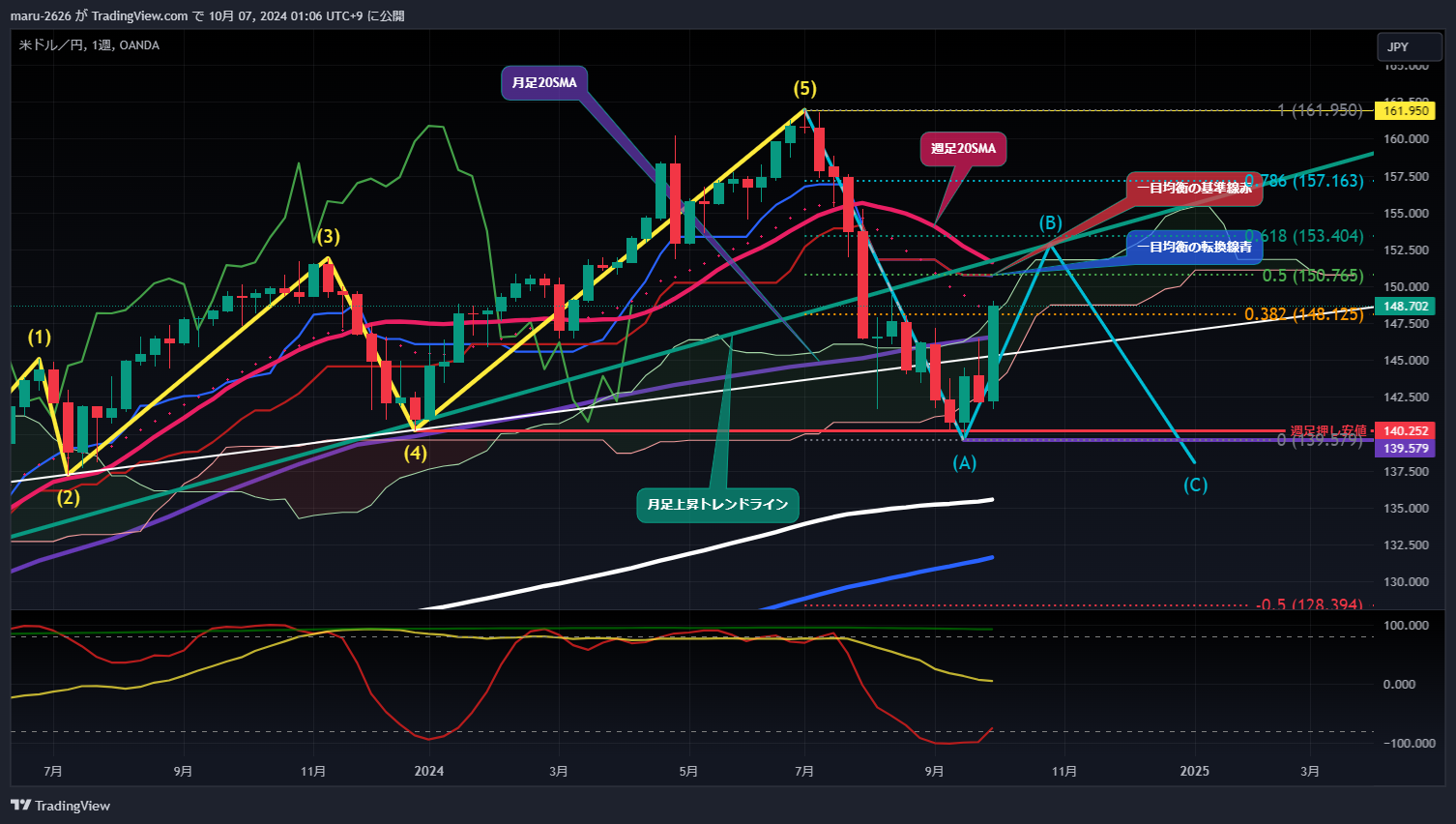
Task: Click the purple 139.579 price tag
Action: coord(1406,449)
